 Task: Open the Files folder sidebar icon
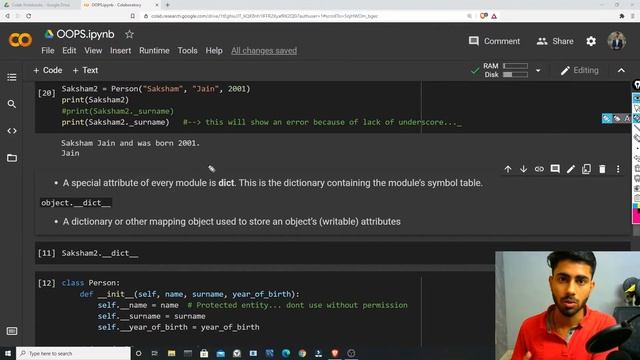point(12,158)
